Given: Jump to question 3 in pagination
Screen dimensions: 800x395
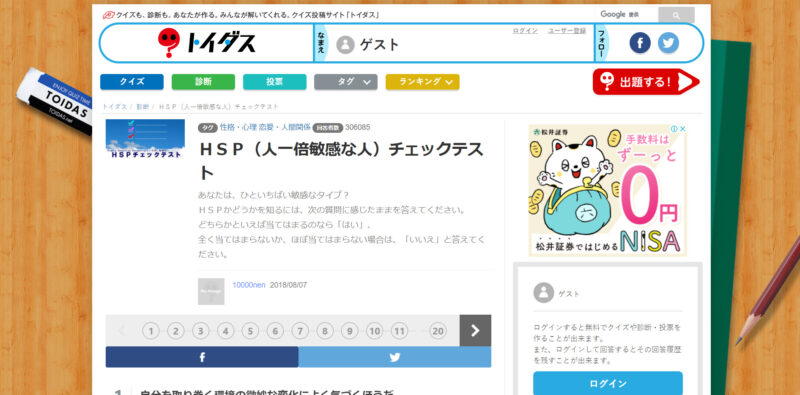Looking at the screenshot, I should [201, 331].
